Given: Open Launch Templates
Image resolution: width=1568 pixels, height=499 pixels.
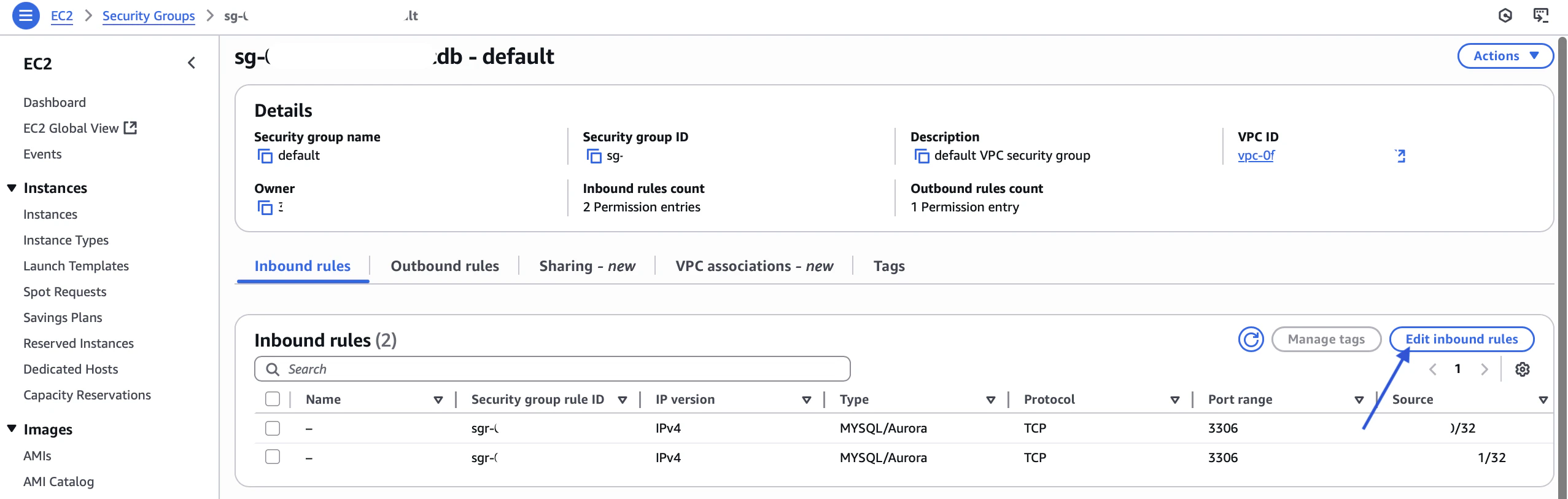Looking at the screenshot, I should point(76,266).
